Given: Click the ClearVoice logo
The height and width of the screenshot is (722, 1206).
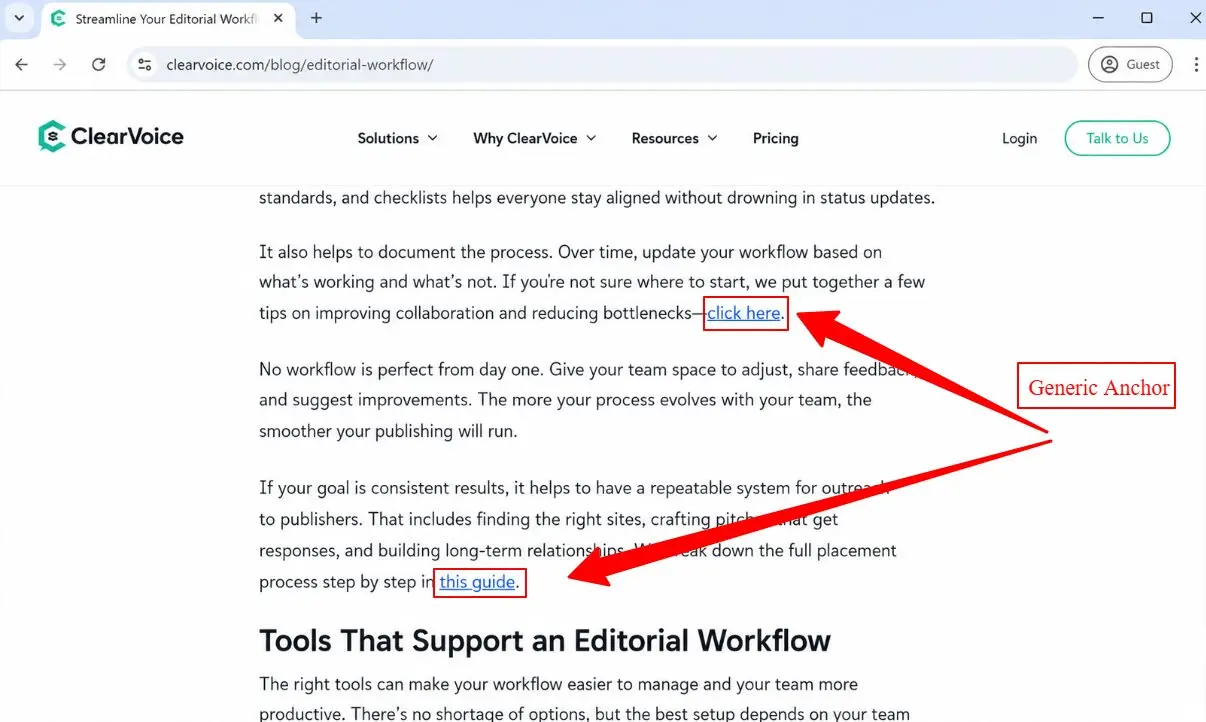Looking at the screenshot, I should click(111, 137).
